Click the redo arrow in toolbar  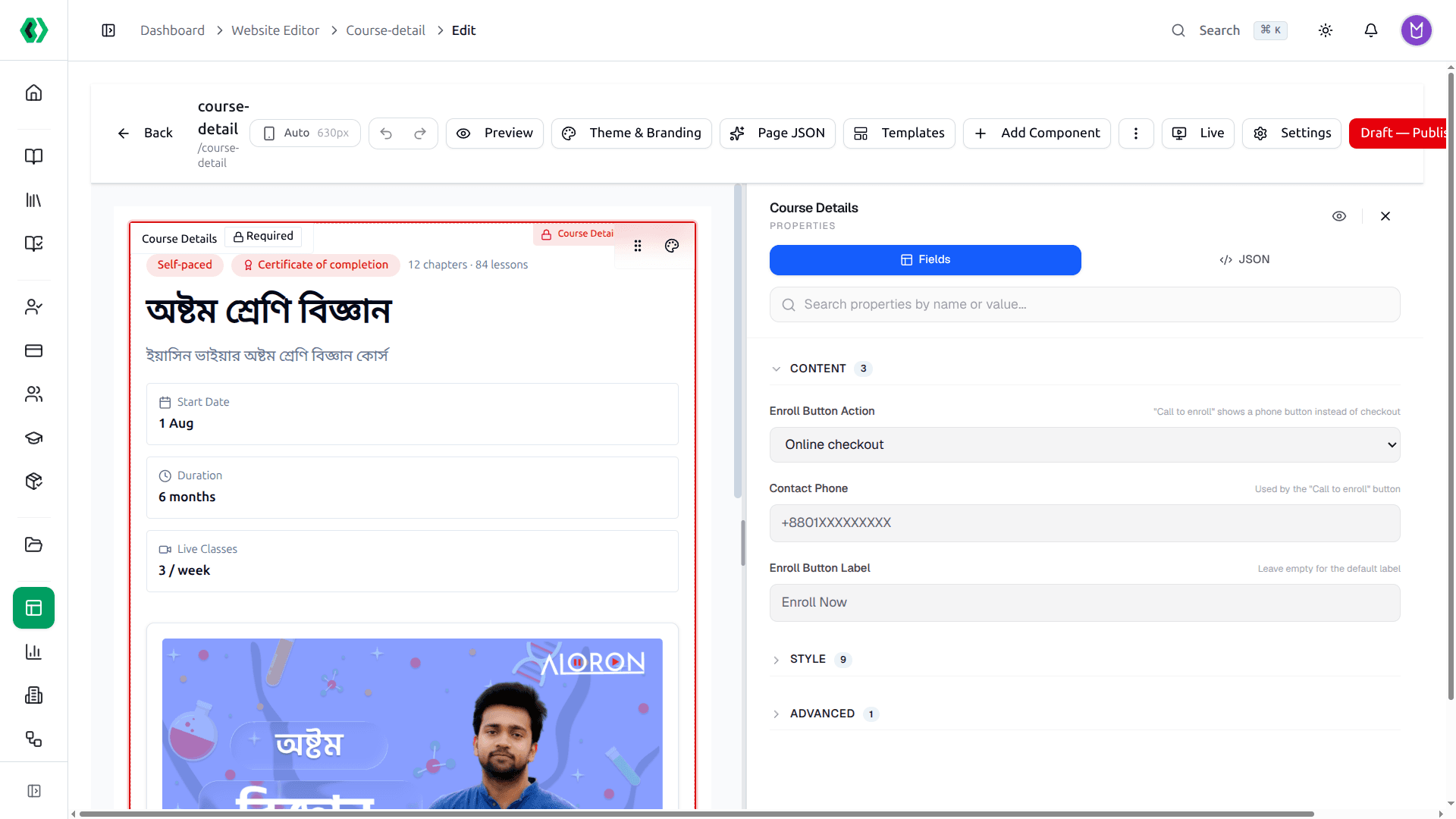[420, 133]
